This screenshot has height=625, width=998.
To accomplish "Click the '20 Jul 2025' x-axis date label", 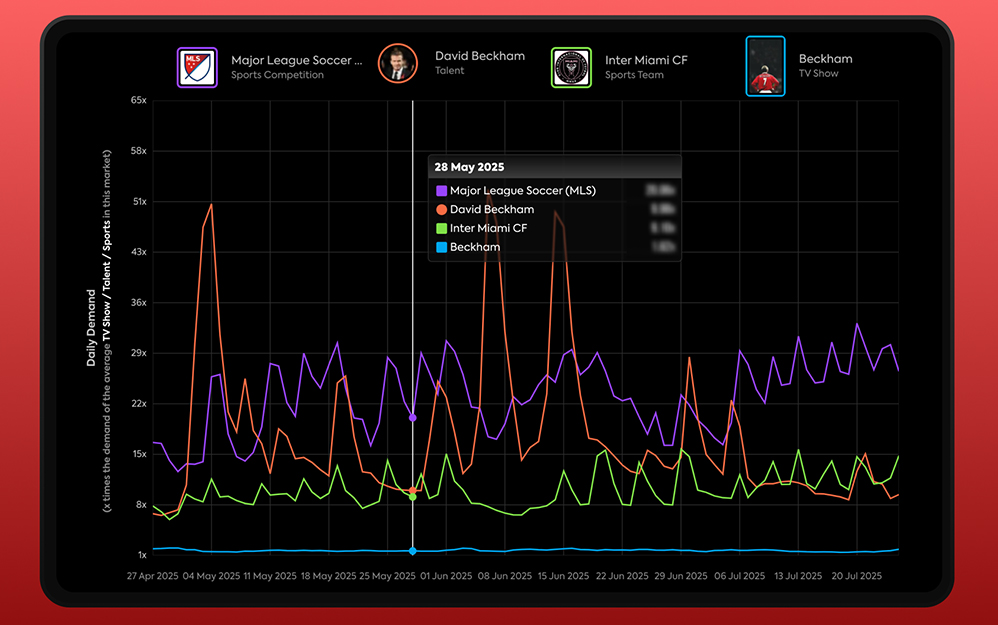I will click(857, 576).
